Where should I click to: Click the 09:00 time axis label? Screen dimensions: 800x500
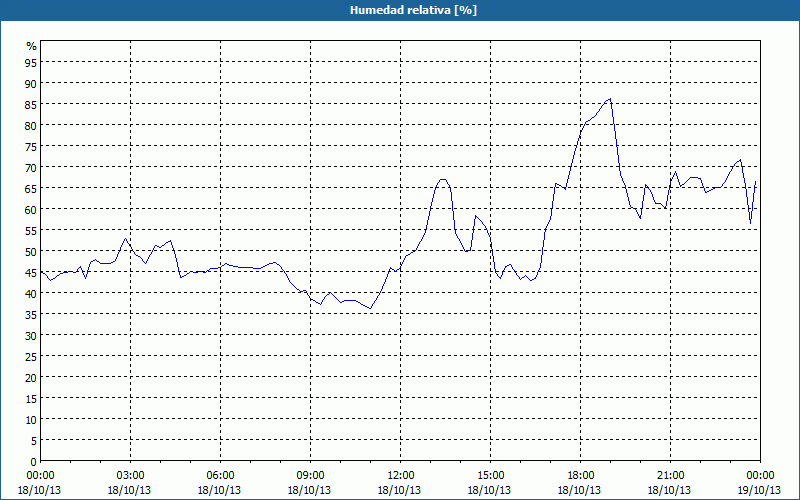tap(310, 476)
